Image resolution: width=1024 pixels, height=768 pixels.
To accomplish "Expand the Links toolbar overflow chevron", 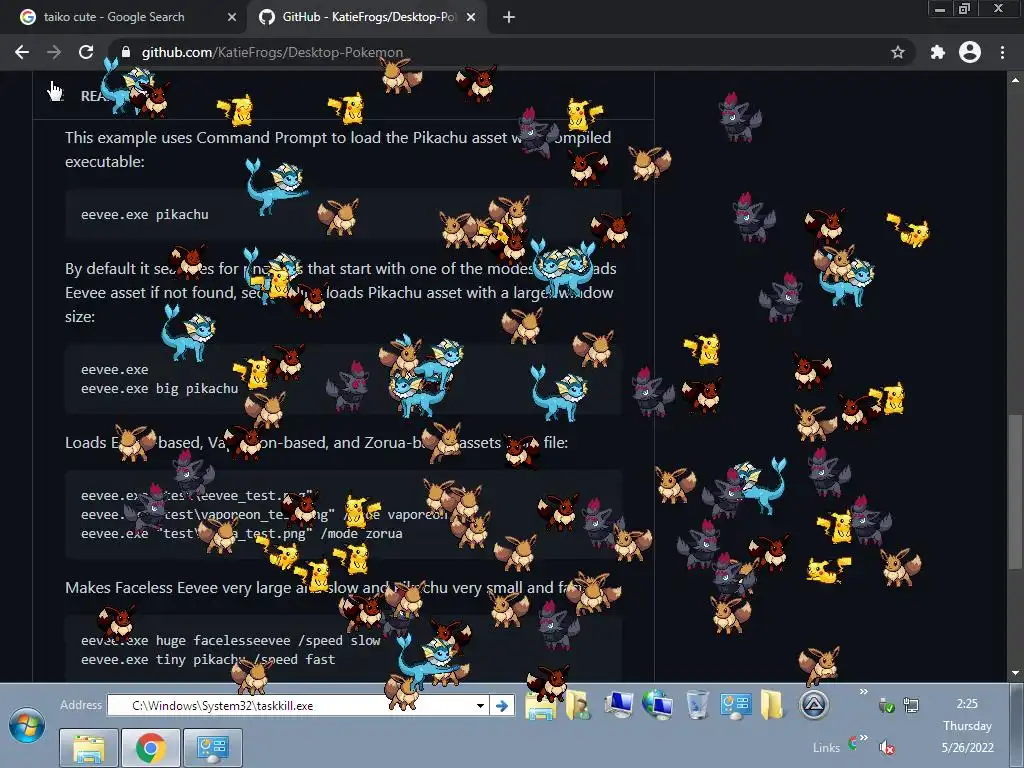I will (x=863, y=739).
